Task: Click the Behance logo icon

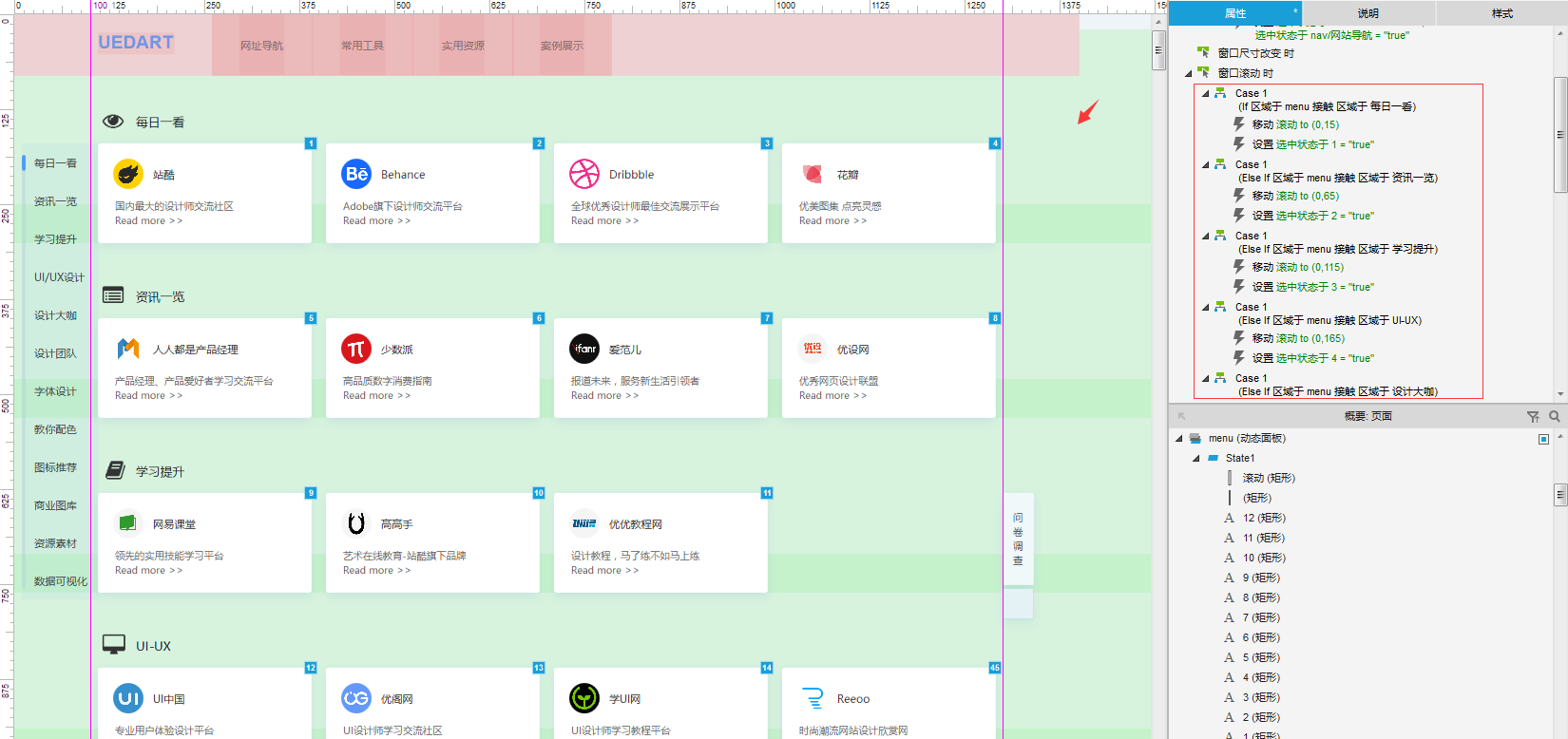Action: (x=356, y=174)
